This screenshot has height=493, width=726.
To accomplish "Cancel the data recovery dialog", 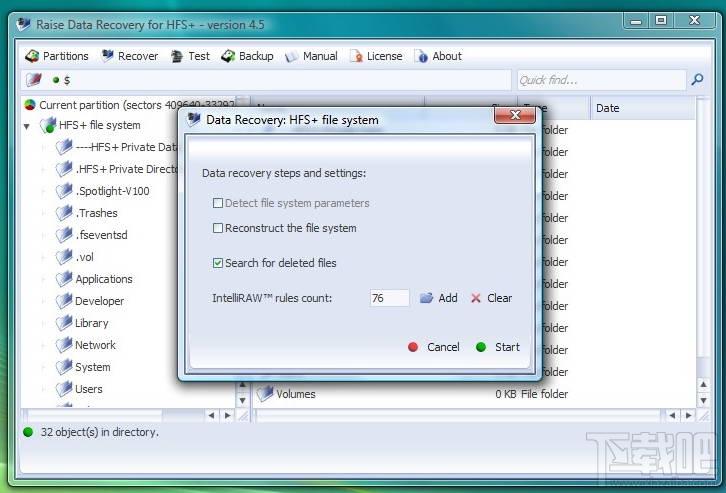I will [434, 347].
